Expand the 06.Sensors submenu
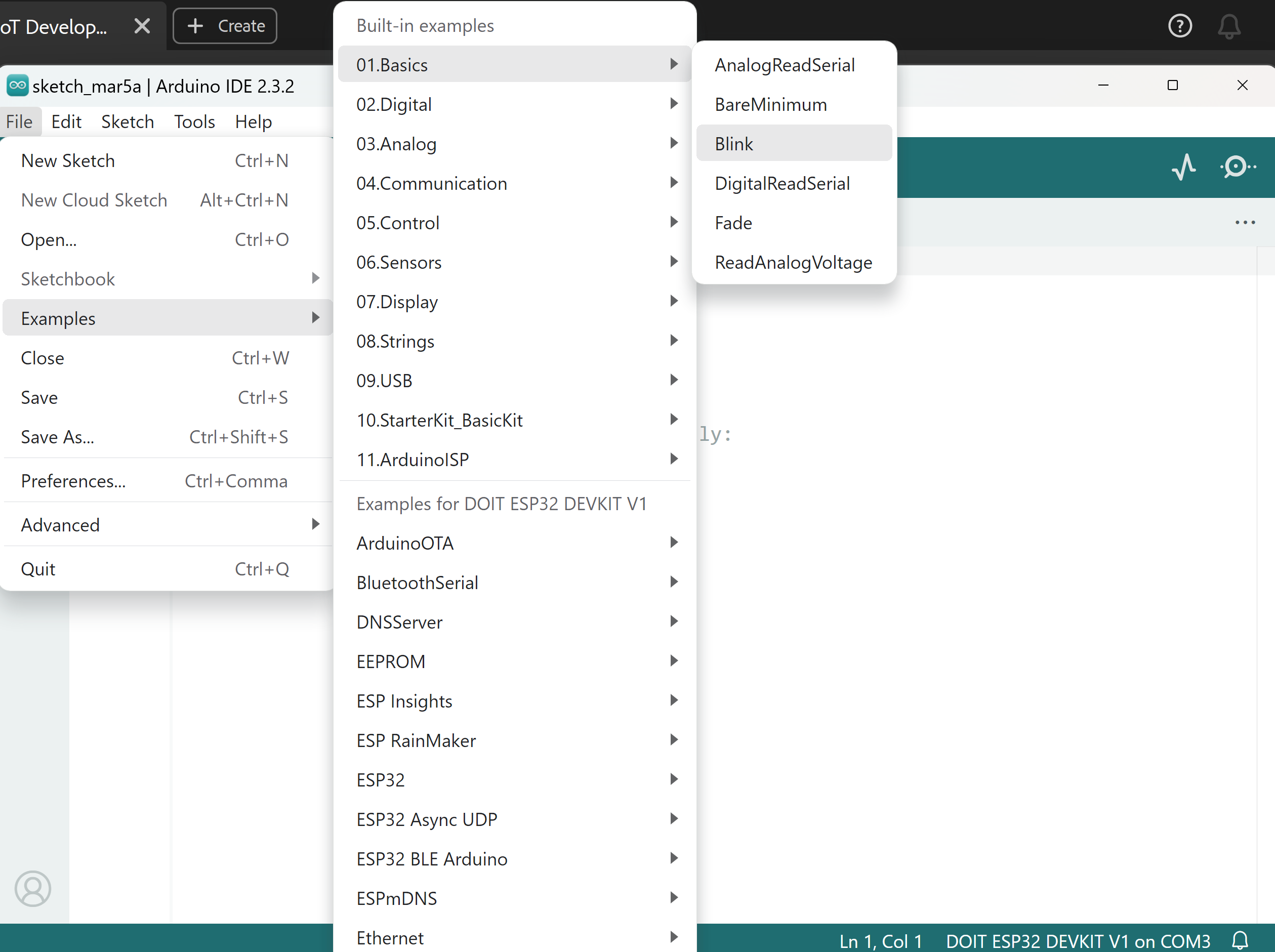This screenshot has height=952, width=1275. point(515,262)
